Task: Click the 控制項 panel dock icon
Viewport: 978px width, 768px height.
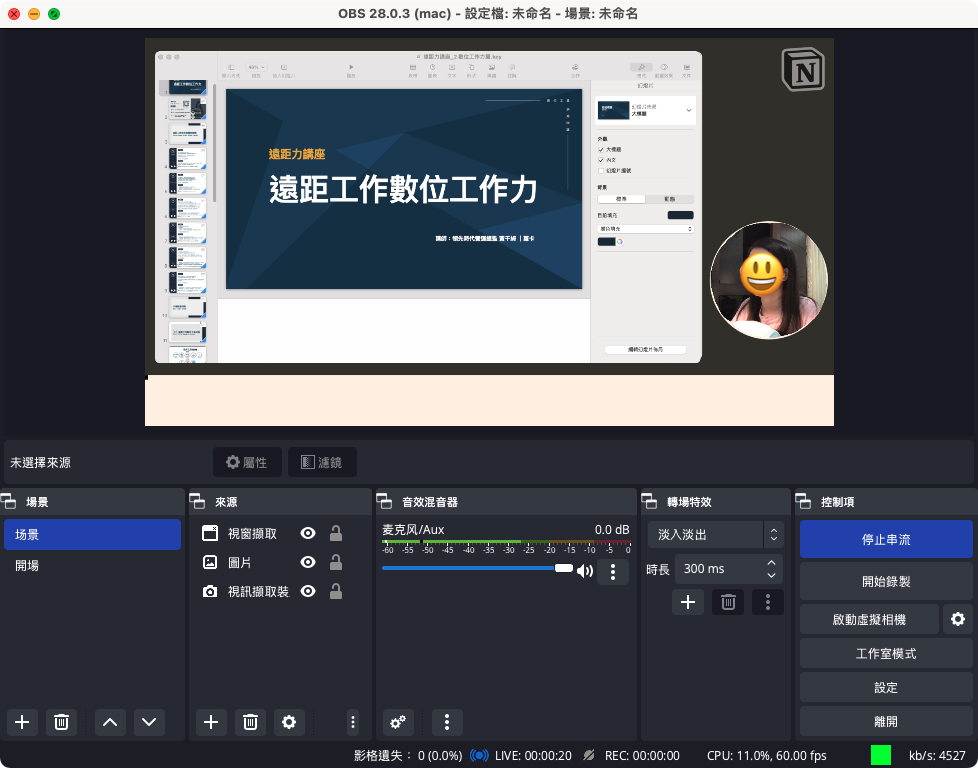Action: (803, 502)
